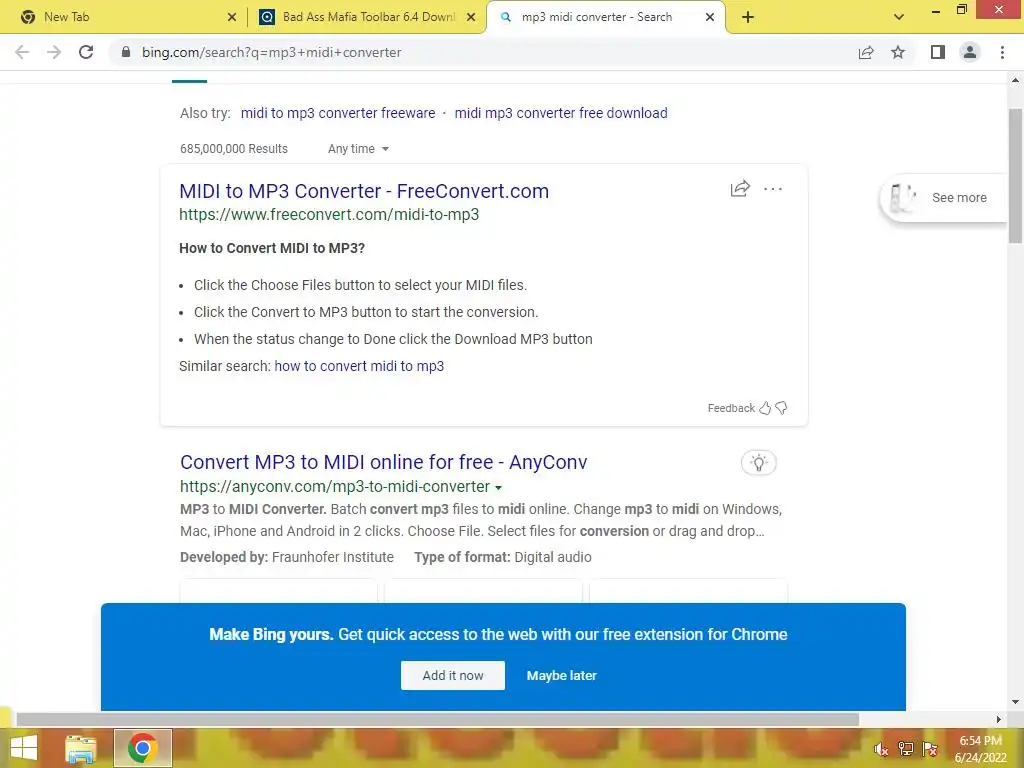
Task: Click the scroll down arrow
Action: click(1015, 703)
